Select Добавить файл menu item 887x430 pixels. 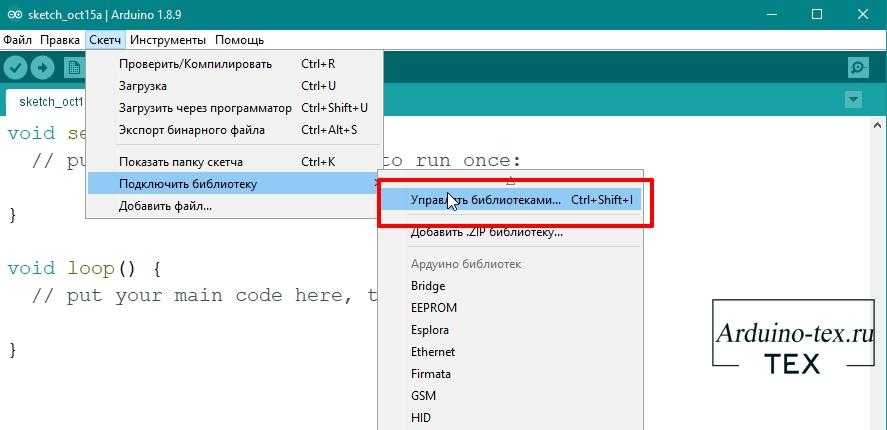[165, 206]
